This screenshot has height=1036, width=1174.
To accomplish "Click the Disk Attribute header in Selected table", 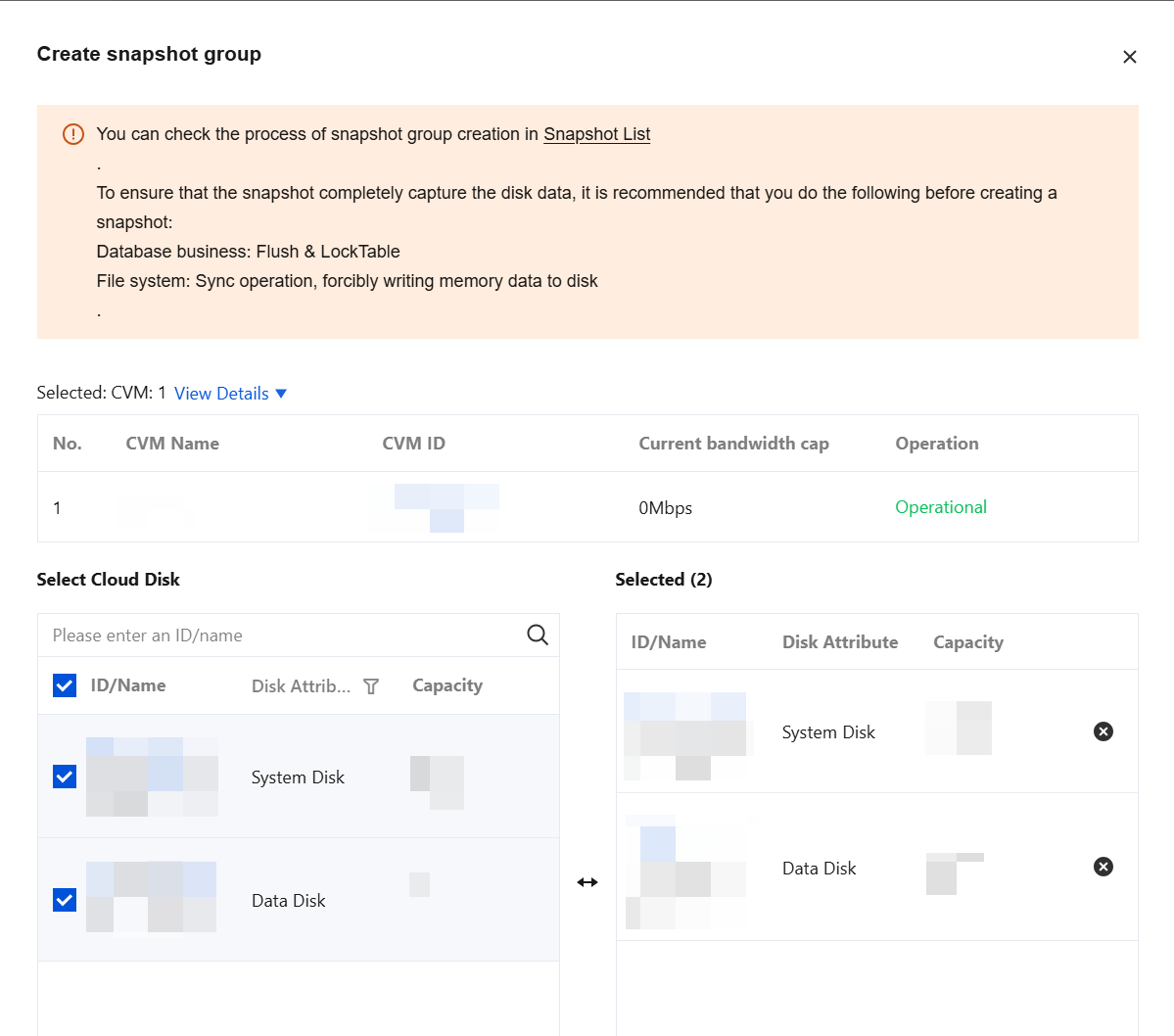I will coord(840,642).
